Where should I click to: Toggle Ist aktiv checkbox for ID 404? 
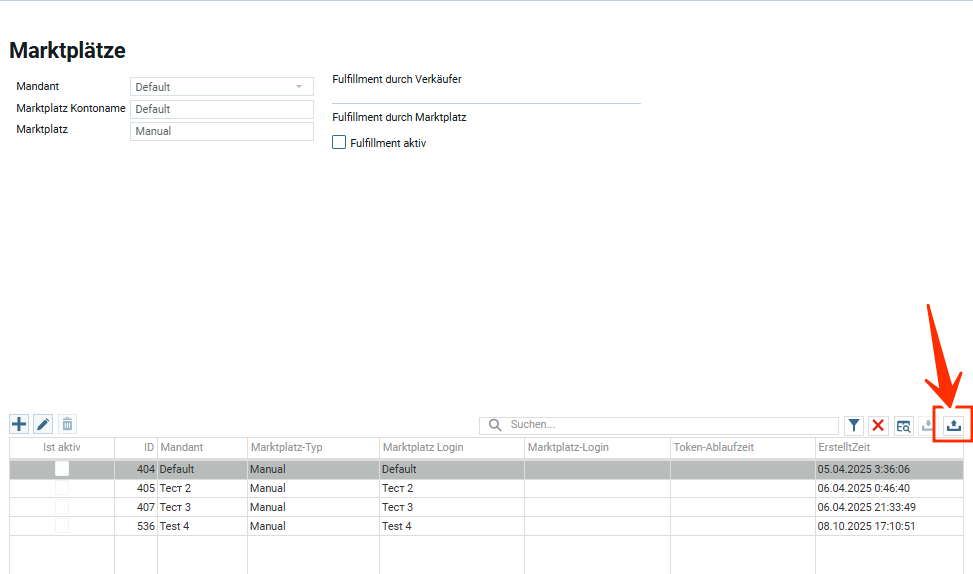[62, 469]
